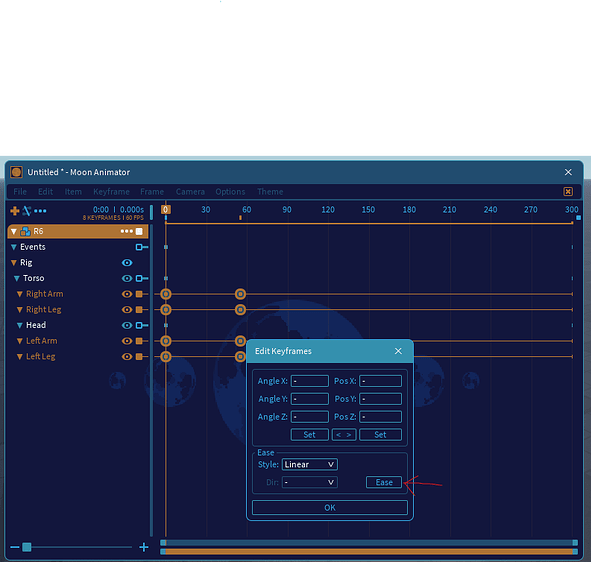Click the orange X icon in menu bar

(x=568, y=191)
